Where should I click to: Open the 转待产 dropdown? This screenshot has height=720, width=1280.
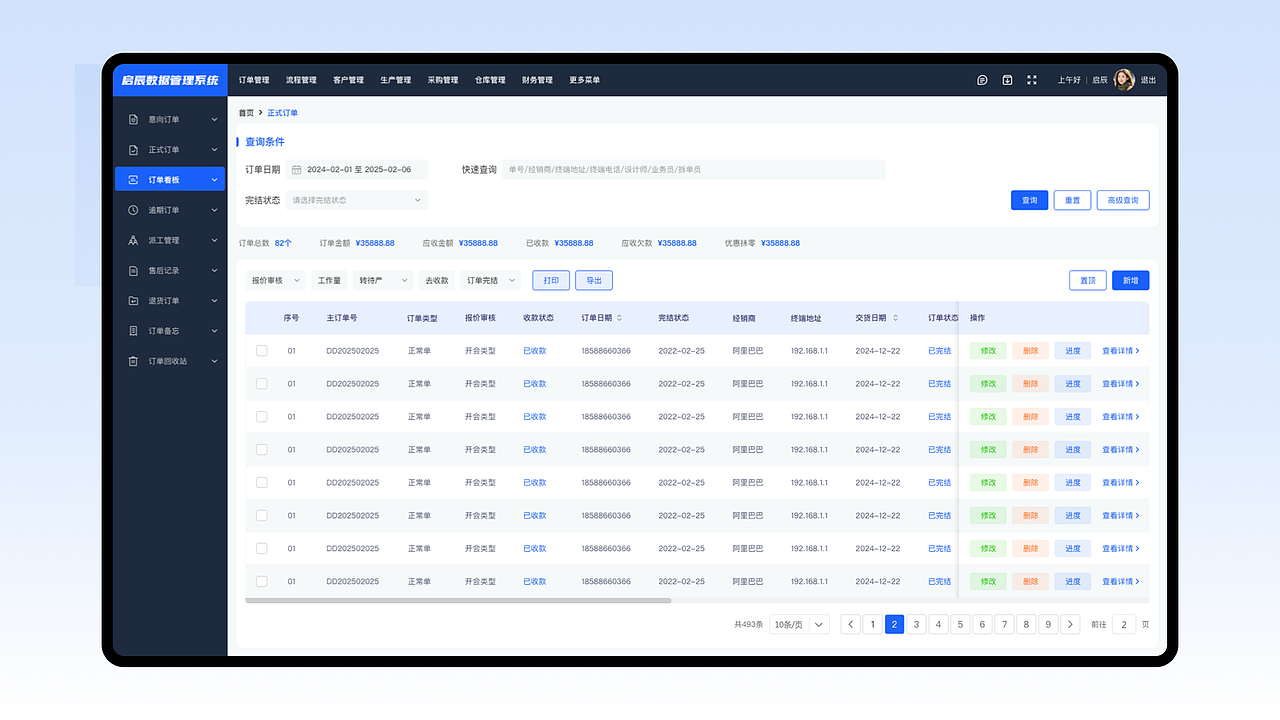click(x=383, y=281)
